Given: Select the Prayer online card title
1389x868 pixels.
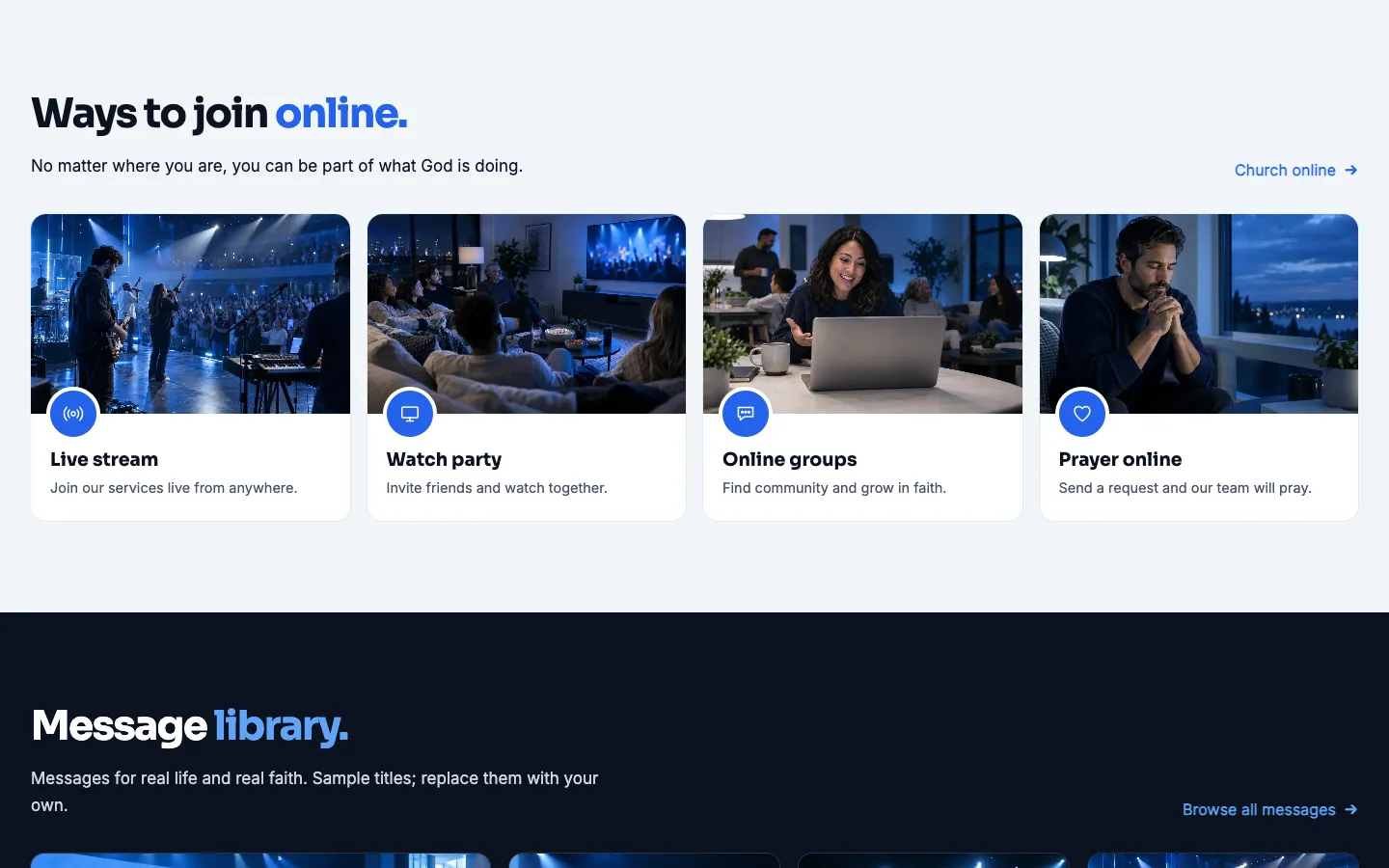Looking at the screenshot, I should (1120, 460).
